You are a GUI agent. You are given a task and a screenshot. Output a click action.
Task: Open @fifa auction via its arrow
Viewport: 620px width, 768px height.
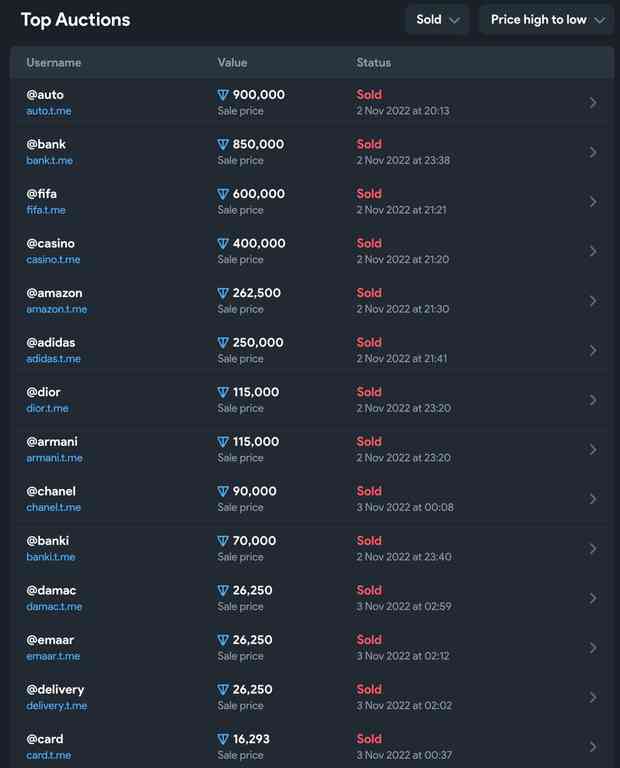point(593,202)
